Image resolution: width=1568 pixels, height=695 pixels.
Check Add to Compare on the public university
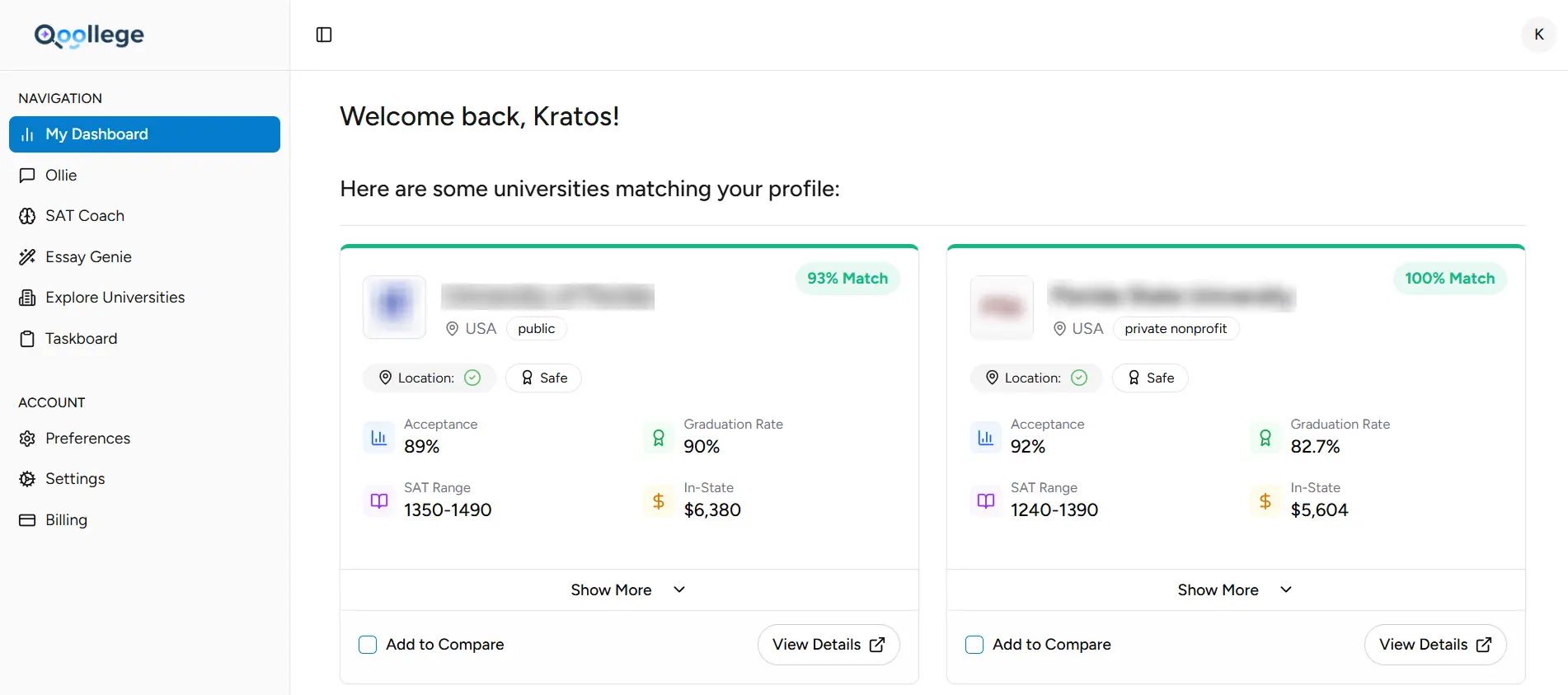368,645
